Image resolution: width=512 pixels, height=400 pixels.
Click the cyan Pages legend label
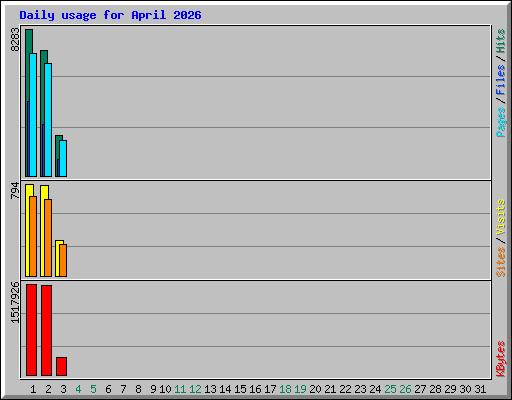[501, 122]
